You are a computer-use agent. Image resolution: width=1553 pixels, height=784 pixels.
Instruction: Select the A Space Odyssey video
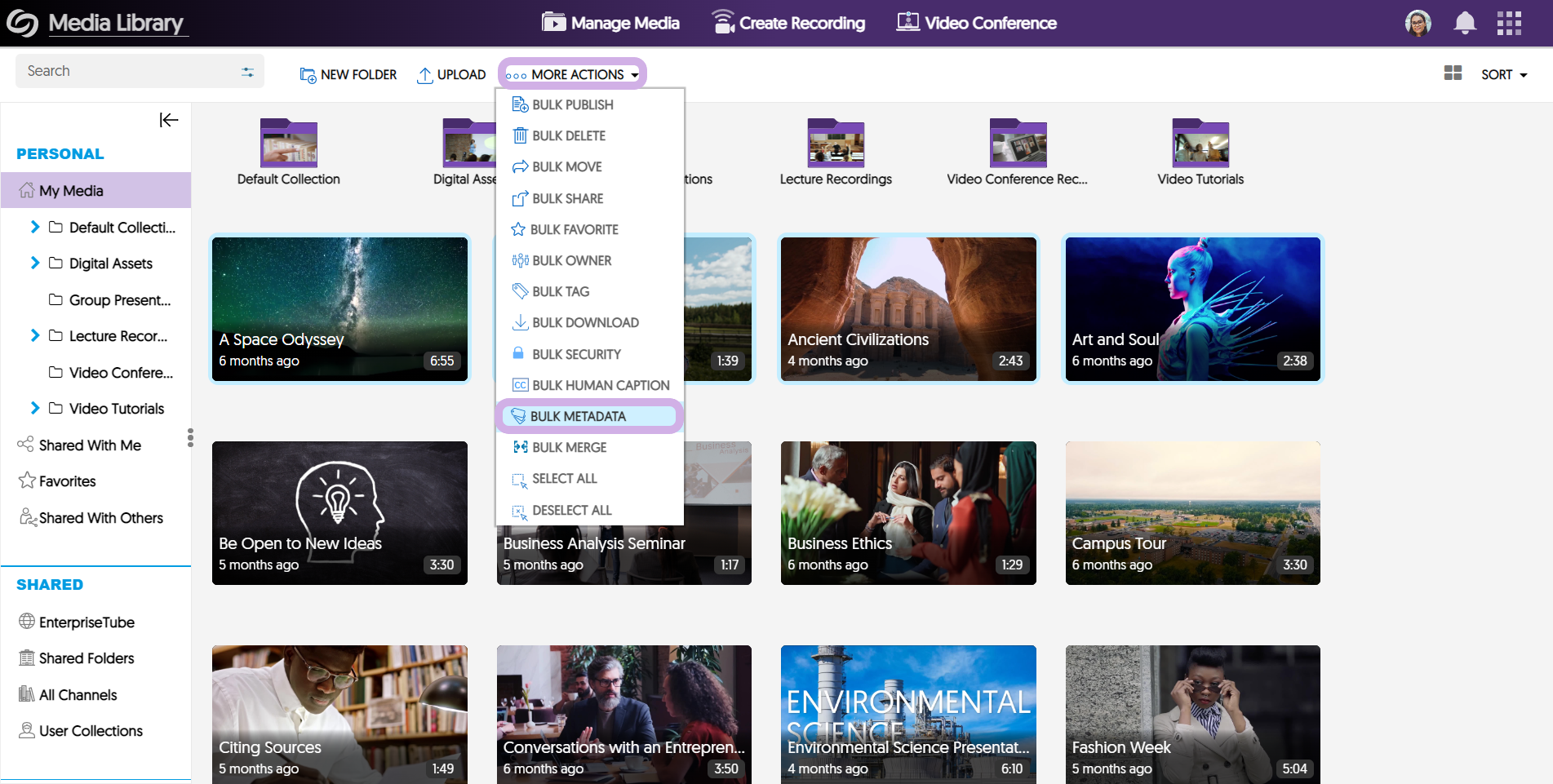(339, 308)
